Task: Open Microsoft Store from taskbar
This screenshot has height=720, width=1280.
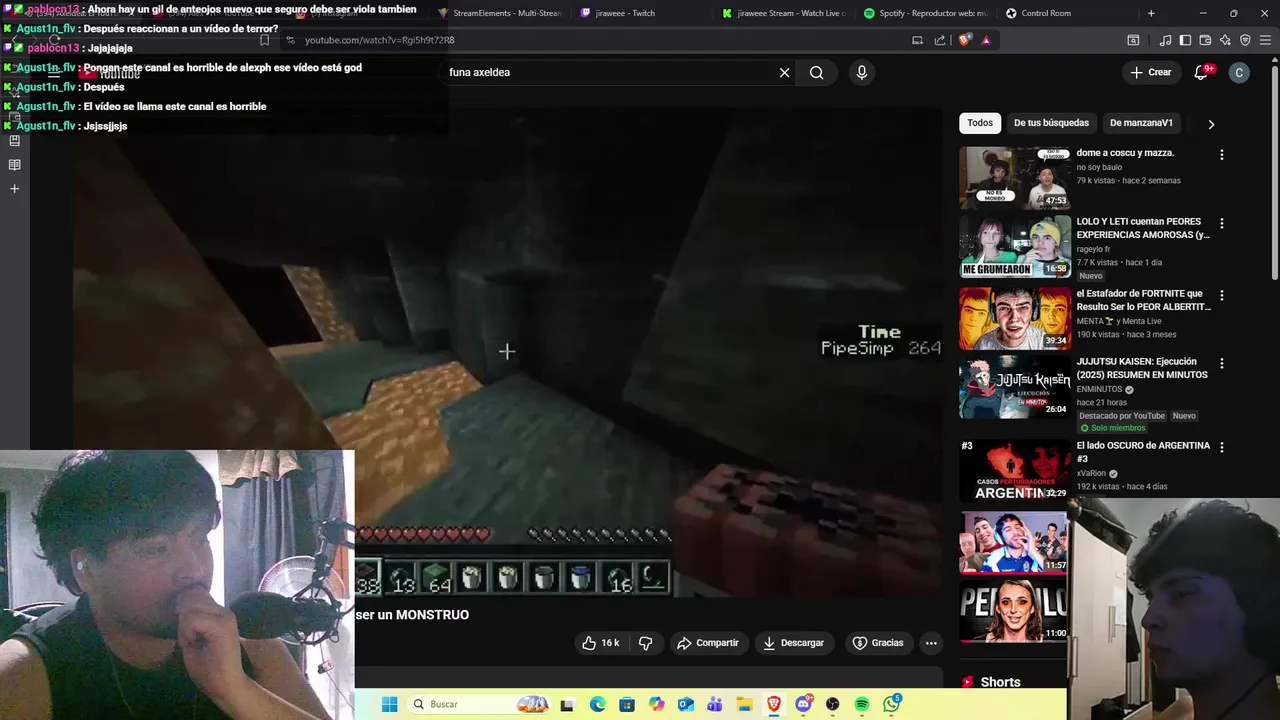Action: coord(627,704)
